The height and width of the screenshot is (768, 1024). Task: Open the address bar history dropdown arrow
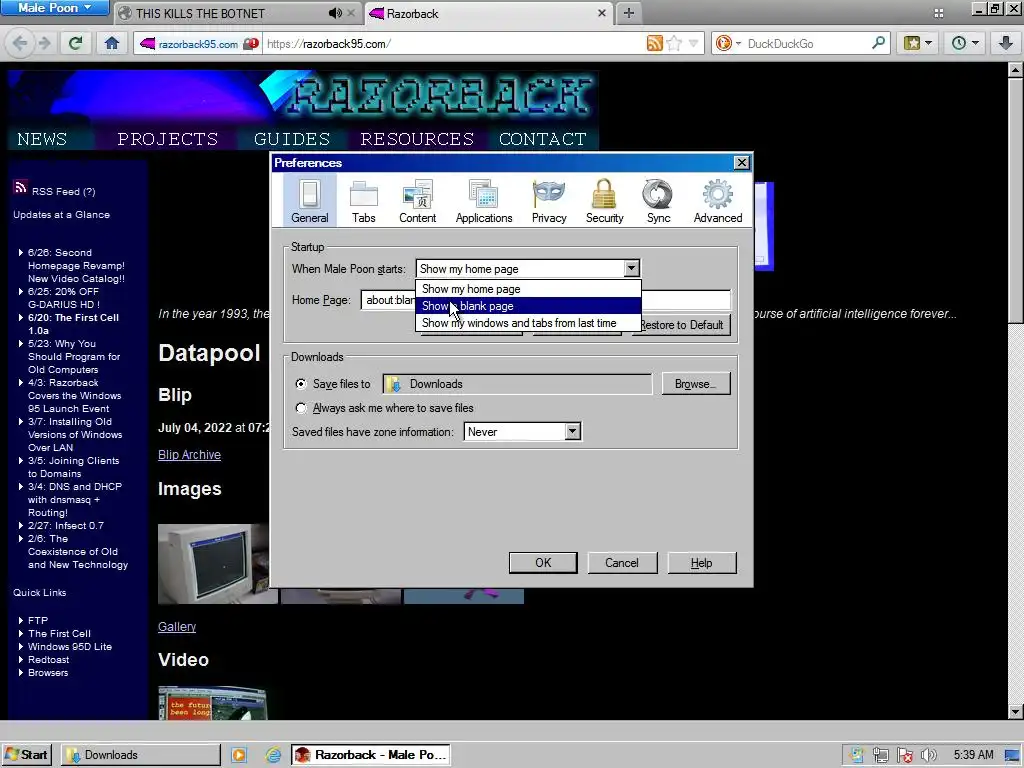(694, 44)
